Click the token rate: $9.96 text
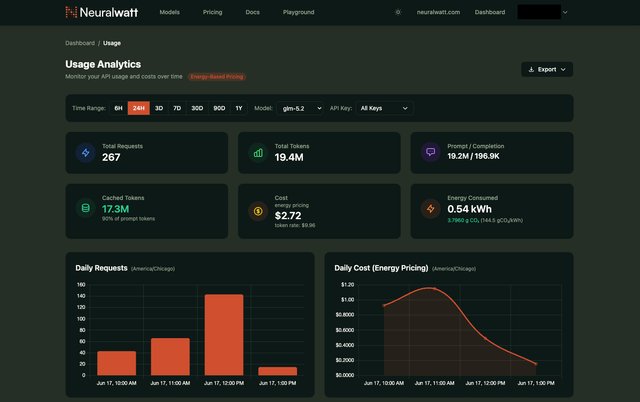This screenshot has height=402, width=640. (x=295, y=225)
